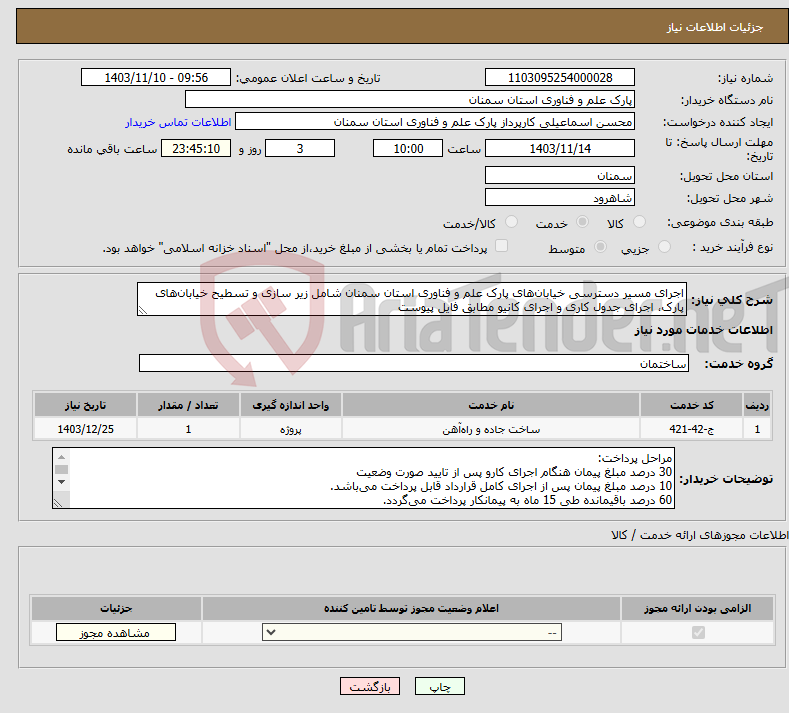This screenshot has width=789, height=713.
Task: Click the resize grip of buyer notes
Action: point(58,503)
